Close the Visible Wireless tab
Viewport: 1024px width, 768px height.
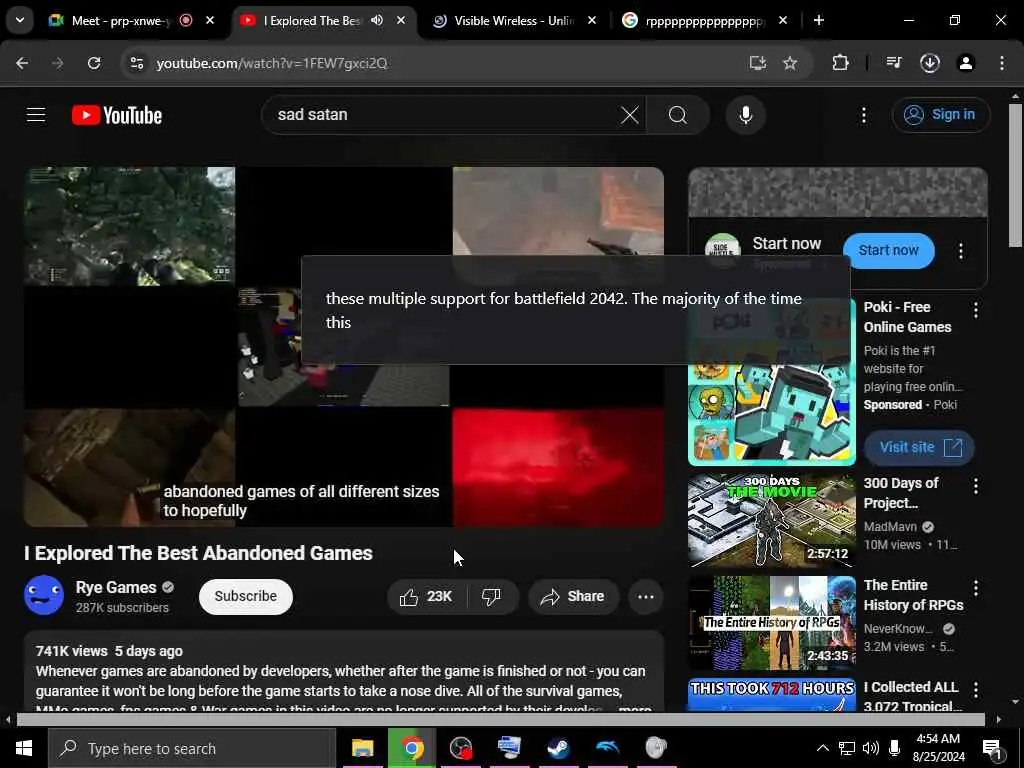pos(592,20)
